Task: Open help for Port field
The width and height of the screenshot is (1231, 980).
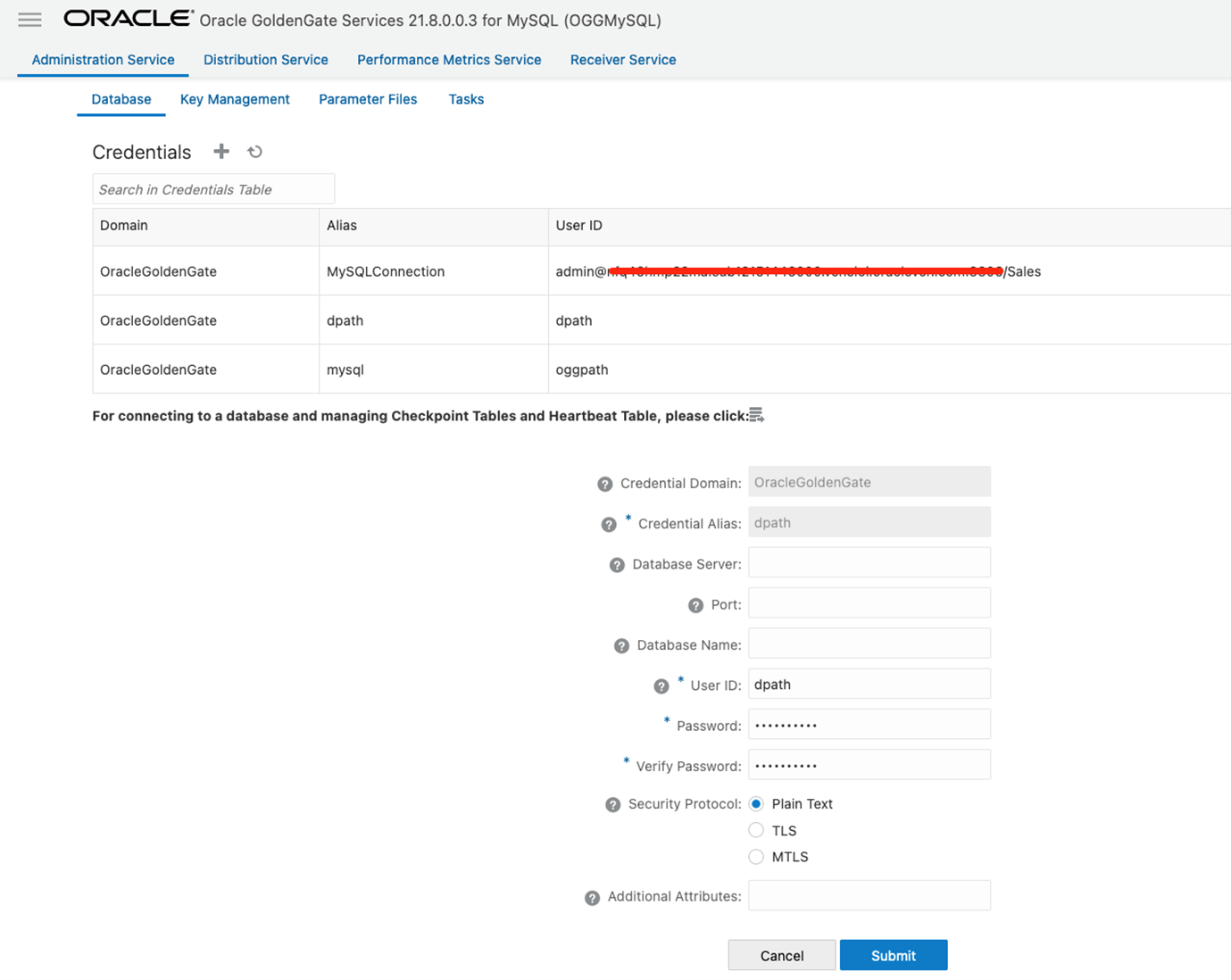Action: tap(696, 604)
